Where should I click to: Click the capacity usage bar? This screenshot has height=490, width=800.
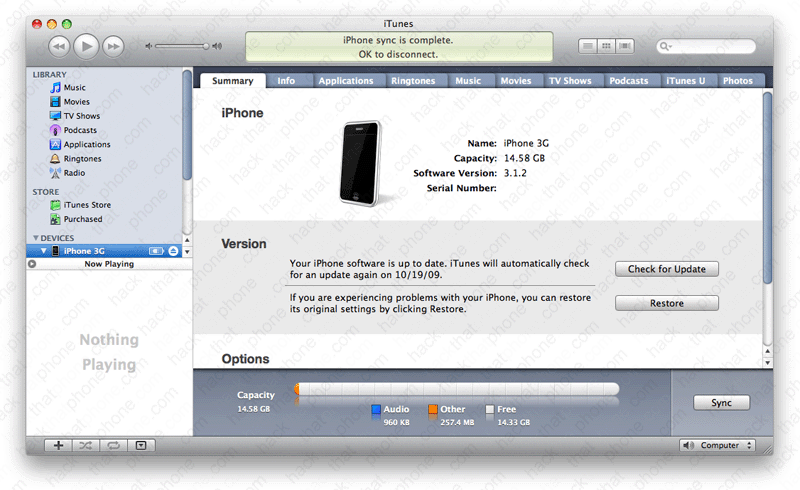457,389
